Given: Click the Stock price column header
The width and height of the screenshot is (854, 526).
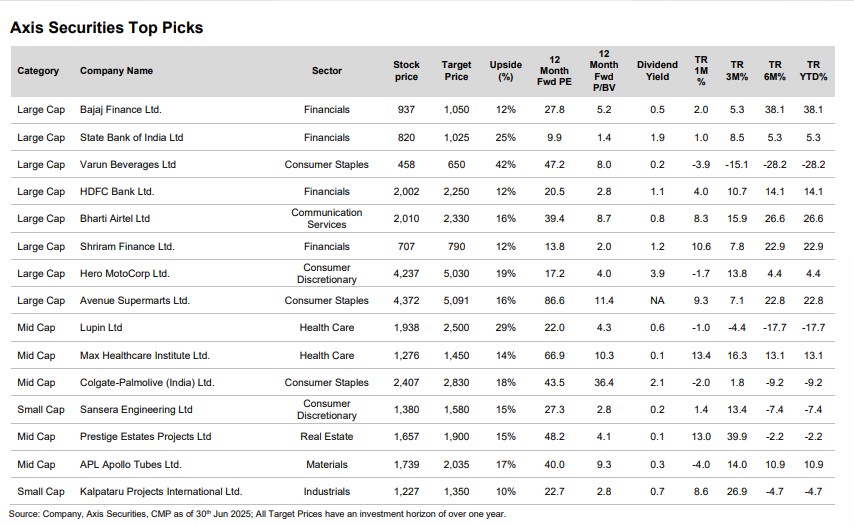Looking at the screenshot, I should coord(406,71).
